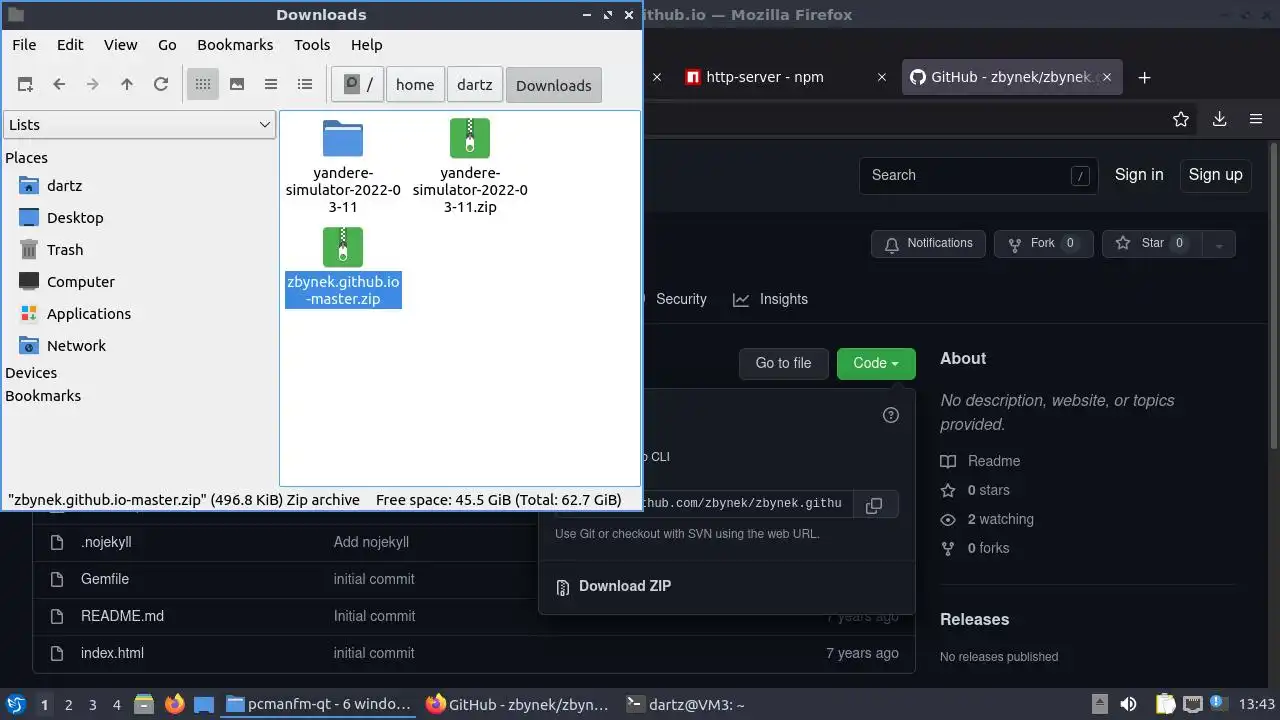Image resolution: width=1280 pixels, height=720 pixels.
Task: Open the Help menu in the file manager
Action: point(367,45)
